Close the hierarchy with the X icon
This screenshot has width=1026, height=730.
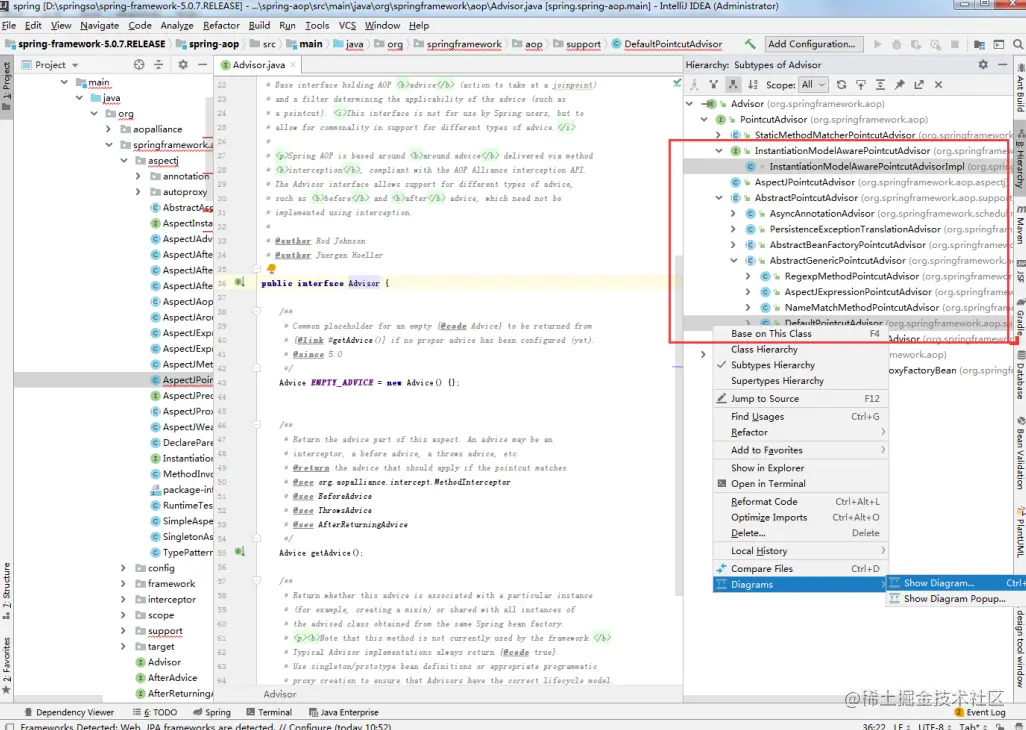pyautogui.click(x=938, y=84)
